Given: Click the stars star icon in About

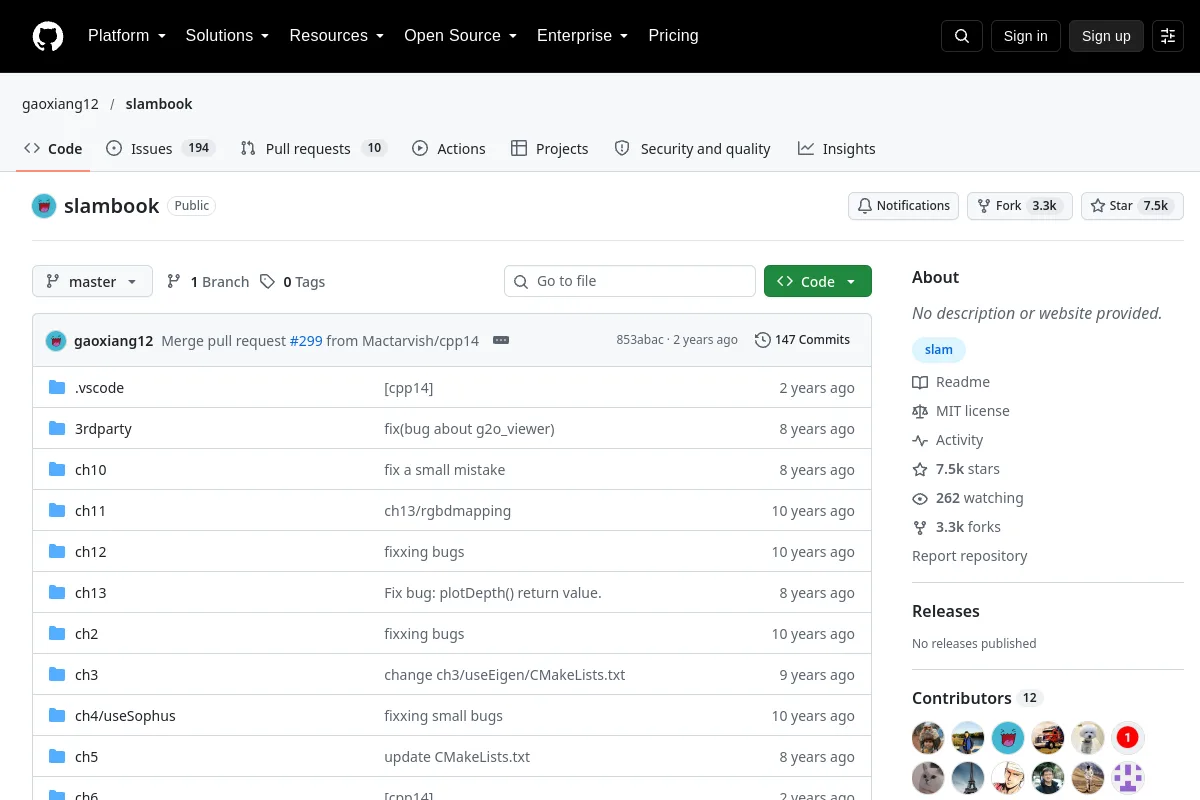Looking at the screenshot, I should tap(920, 469).
